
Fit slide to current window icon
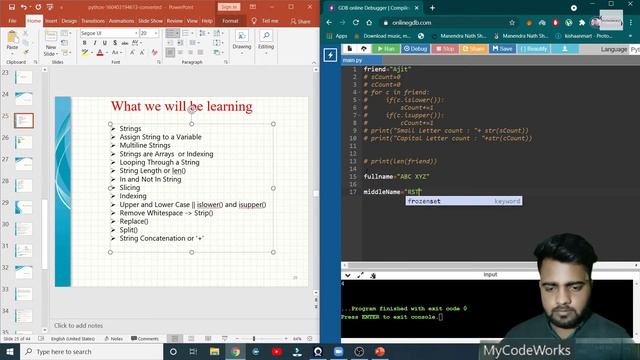point(310,338)
